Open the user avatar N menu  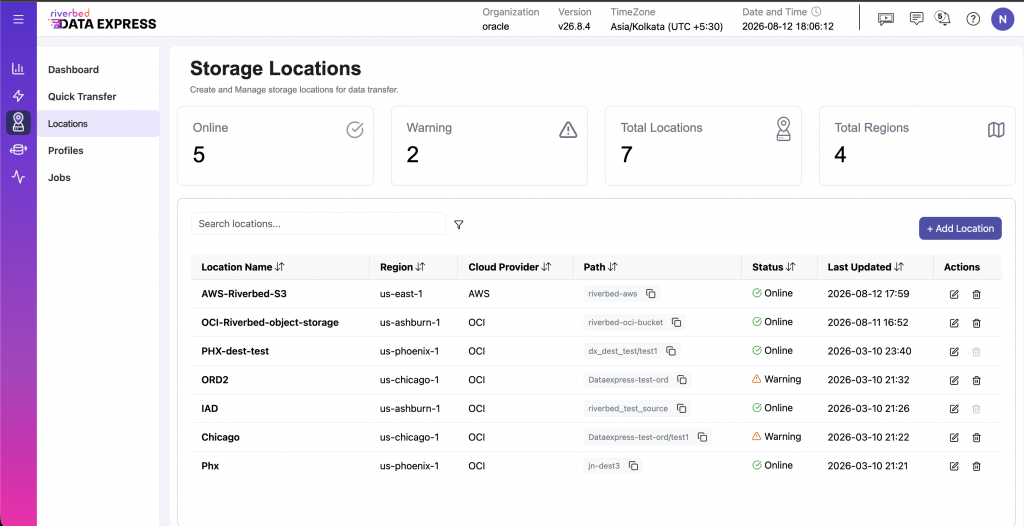click(x=1002, y=19)
